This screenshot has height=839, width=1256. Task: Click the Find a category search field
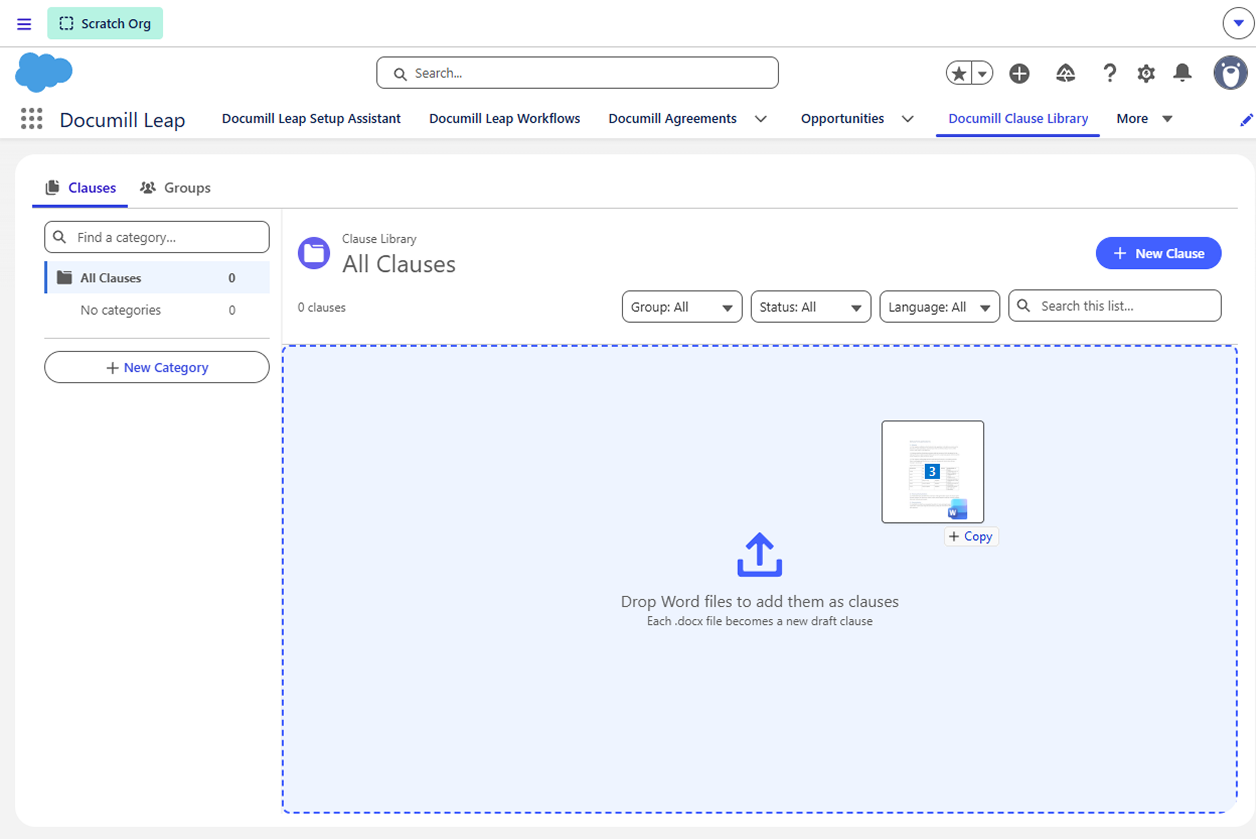(x=157, y=237)
